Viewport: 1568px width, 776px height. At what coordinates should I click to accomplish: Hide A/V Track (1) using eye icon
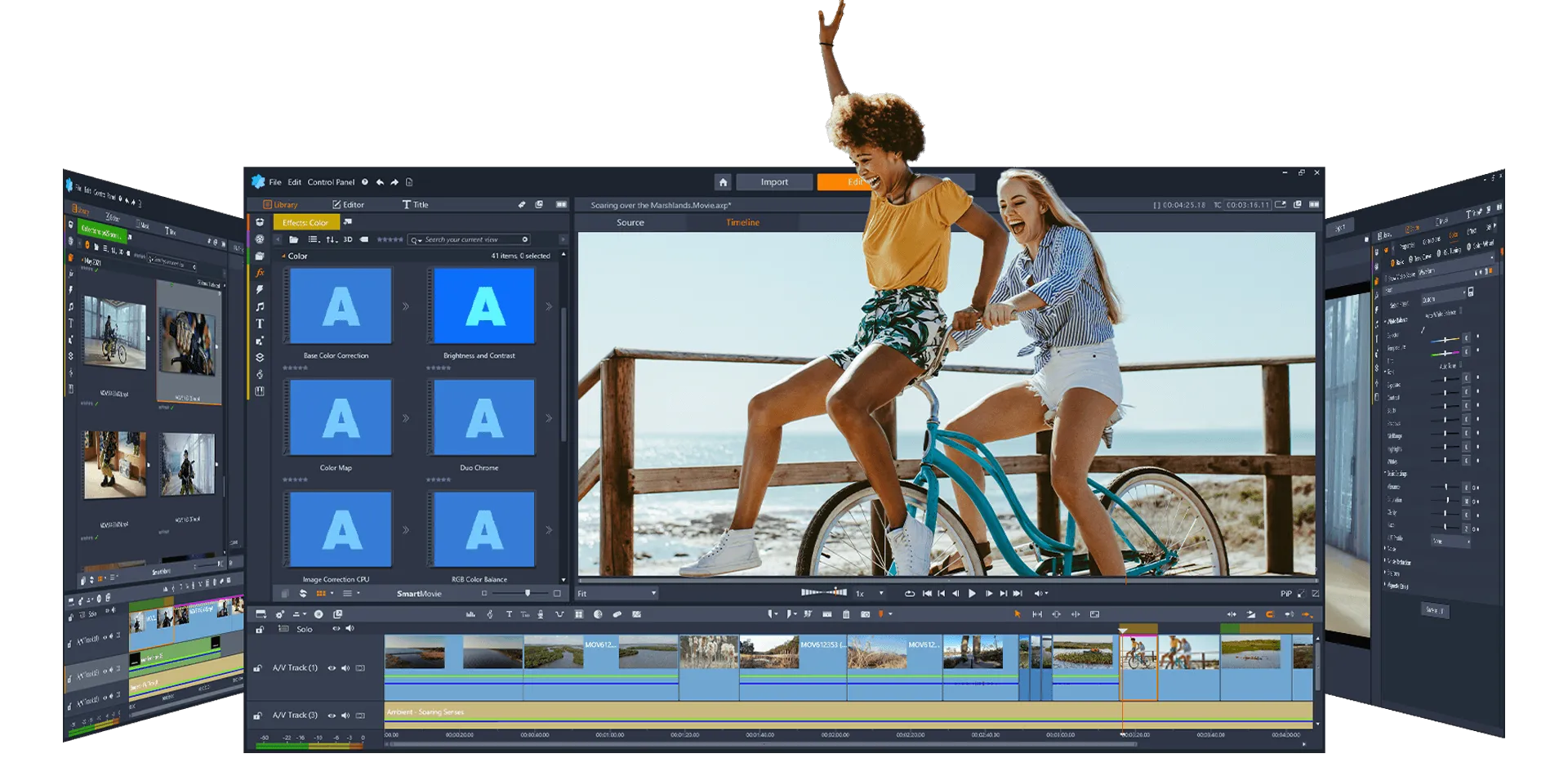point(332,668)
